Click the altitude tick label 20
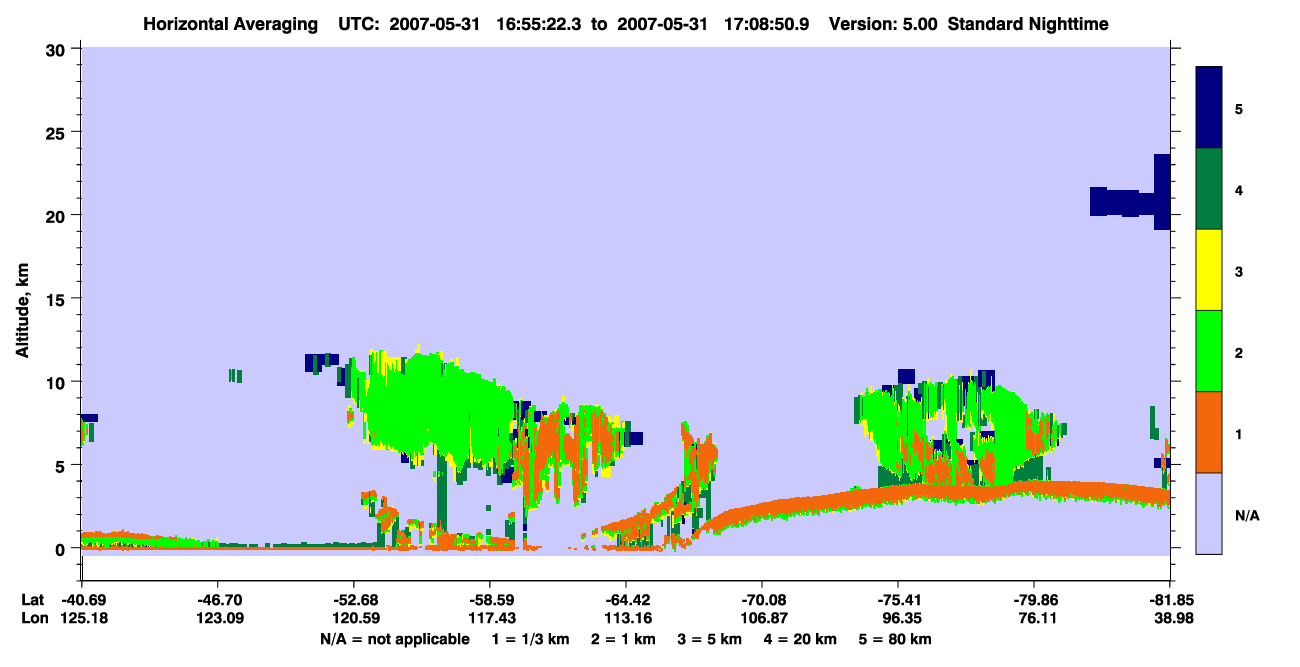Image resolution: width=1300 pixels, height=667 pixels. [x=58, y=215]
